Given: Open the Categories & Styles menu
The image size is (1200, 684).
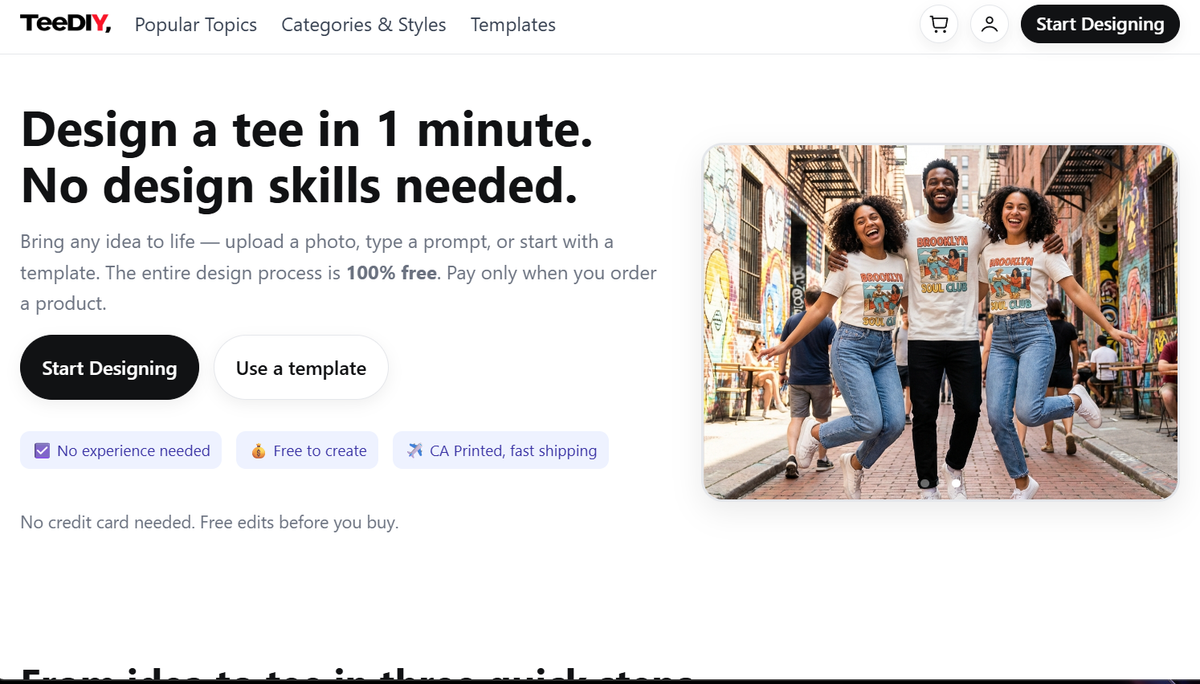Looking at the screenshot, I should point(363,24).
